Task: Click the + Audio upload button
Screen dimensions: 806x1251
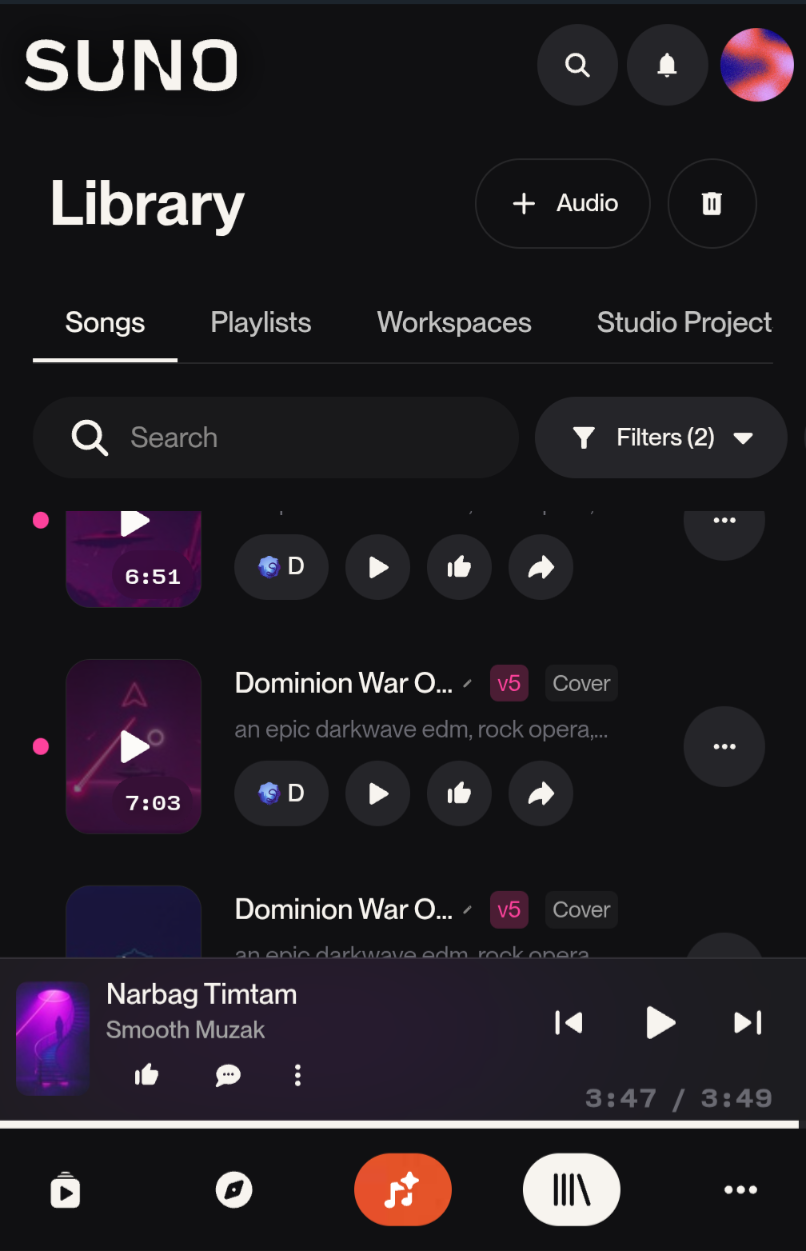Action: (x=563, y=203)
